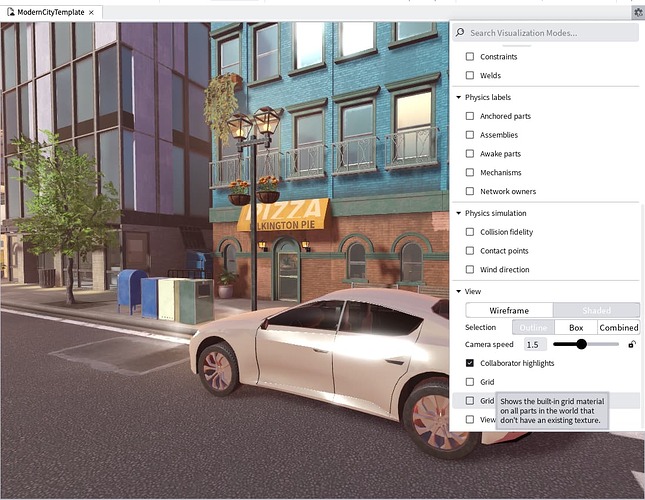Uncheck Collaborator highlights
This screenshot has height=500, width=645.
(x=470, y=363)
